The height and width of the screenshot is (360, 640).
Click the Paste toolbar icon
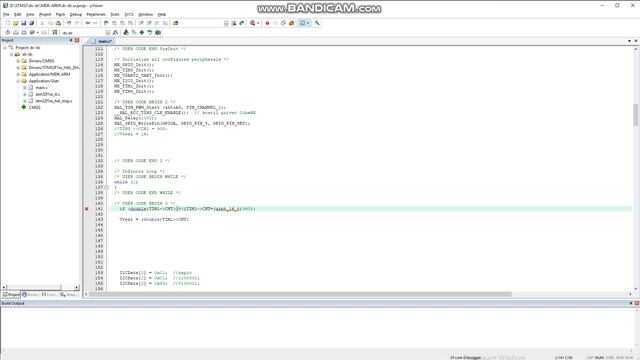[x=58, y=23]
